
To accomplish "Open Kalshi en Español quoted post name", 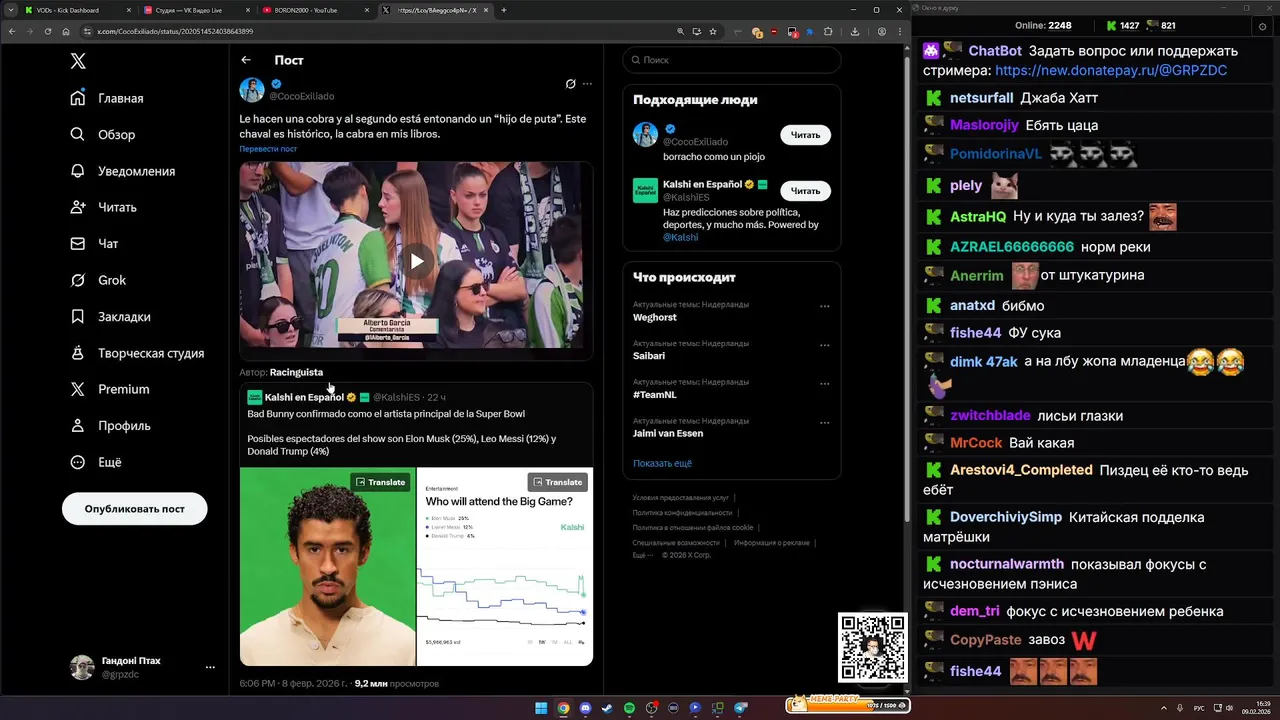I will (304, 397).
